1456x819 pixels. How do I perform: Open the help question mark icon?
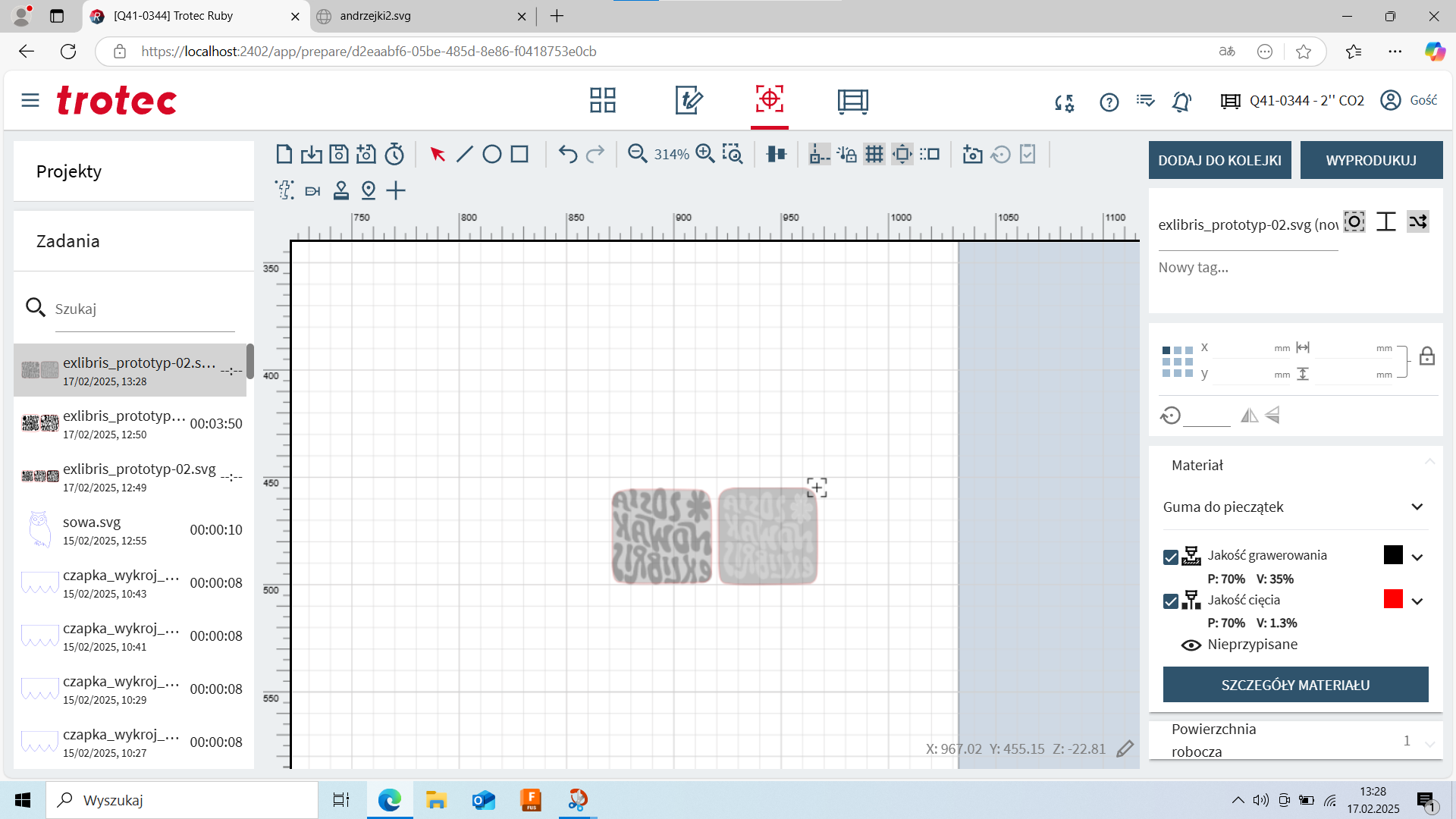1109,102
